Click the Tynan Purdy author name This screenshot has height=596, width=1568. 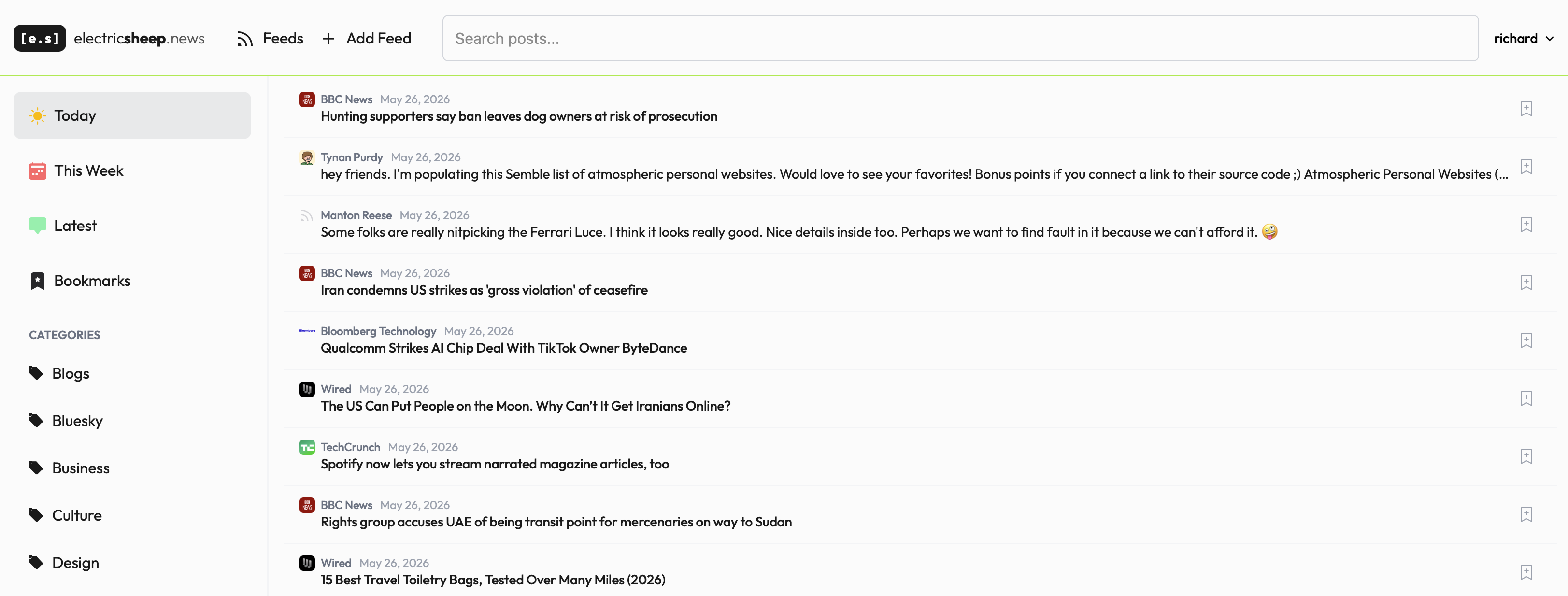pyautogui.click(x=351, y=157)
